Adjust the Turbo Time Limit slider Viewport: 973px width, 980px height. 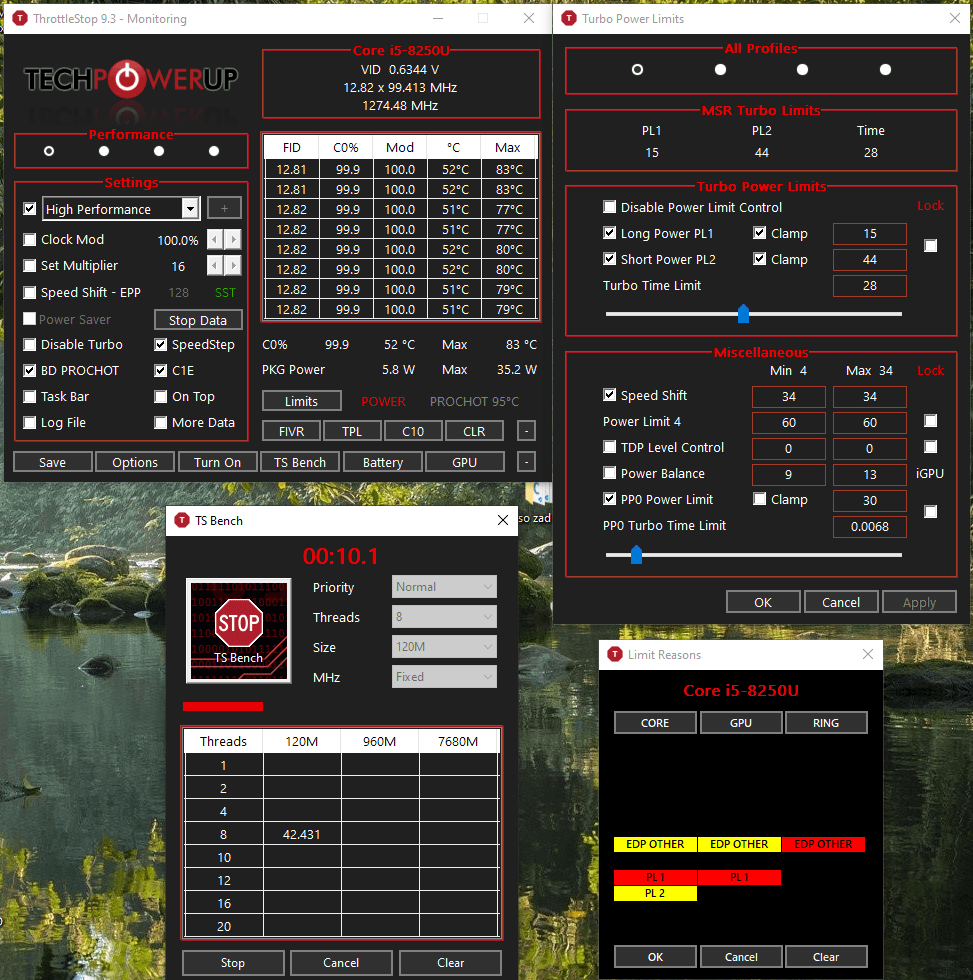click(743, 313)
